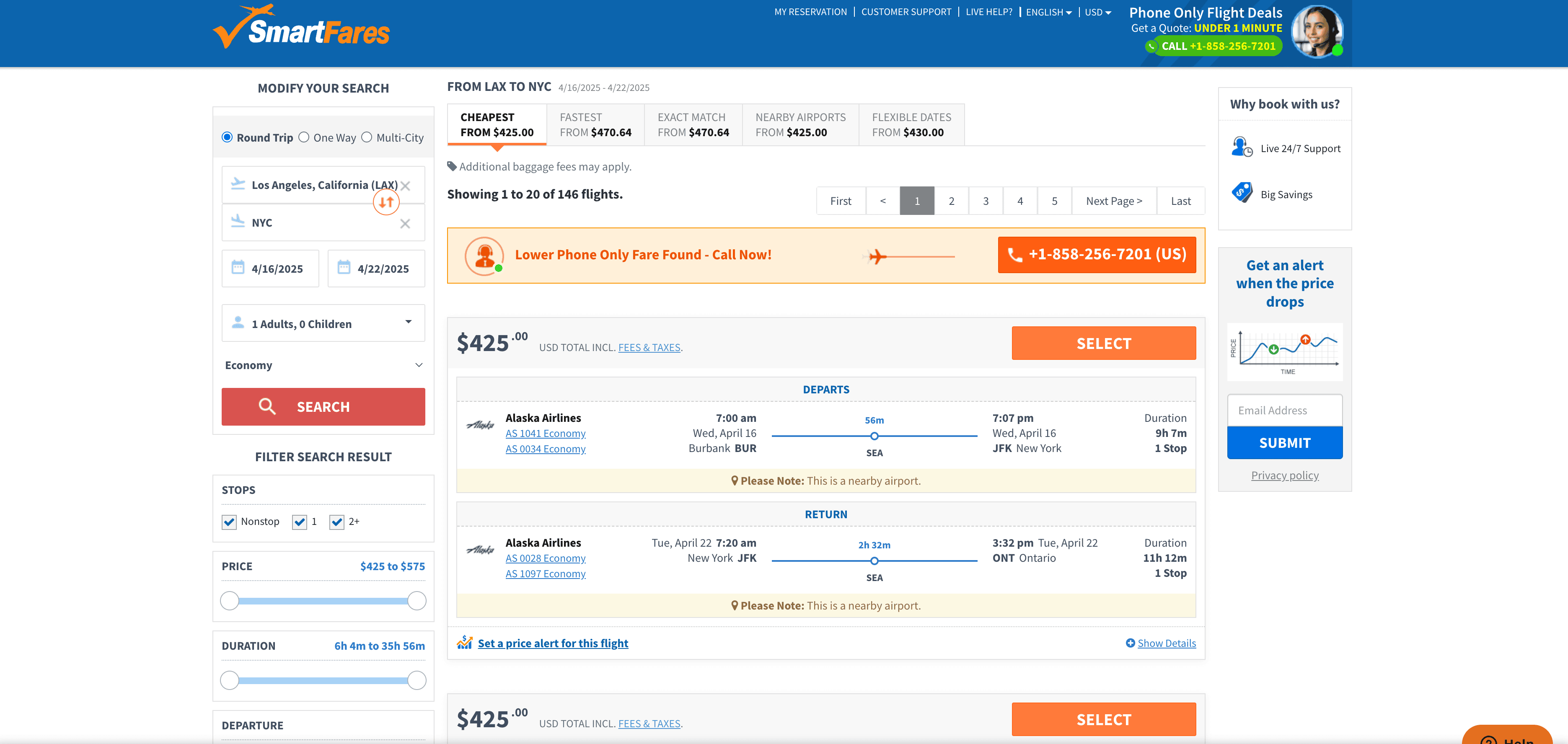Viewport: 1568px width, 744px height.
Task: Click the return date calendar icon
Action: coord(344,268)
